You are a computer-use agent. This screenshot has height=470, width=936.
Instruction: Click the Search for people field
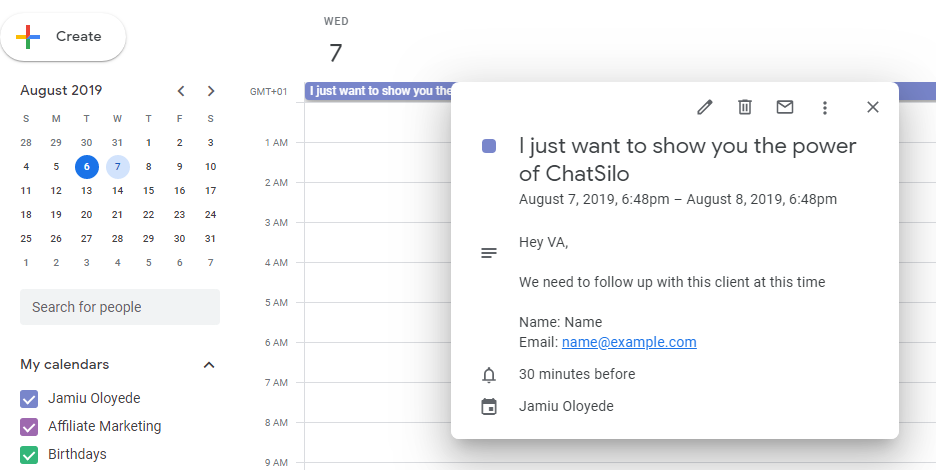[x=120, y=307]
